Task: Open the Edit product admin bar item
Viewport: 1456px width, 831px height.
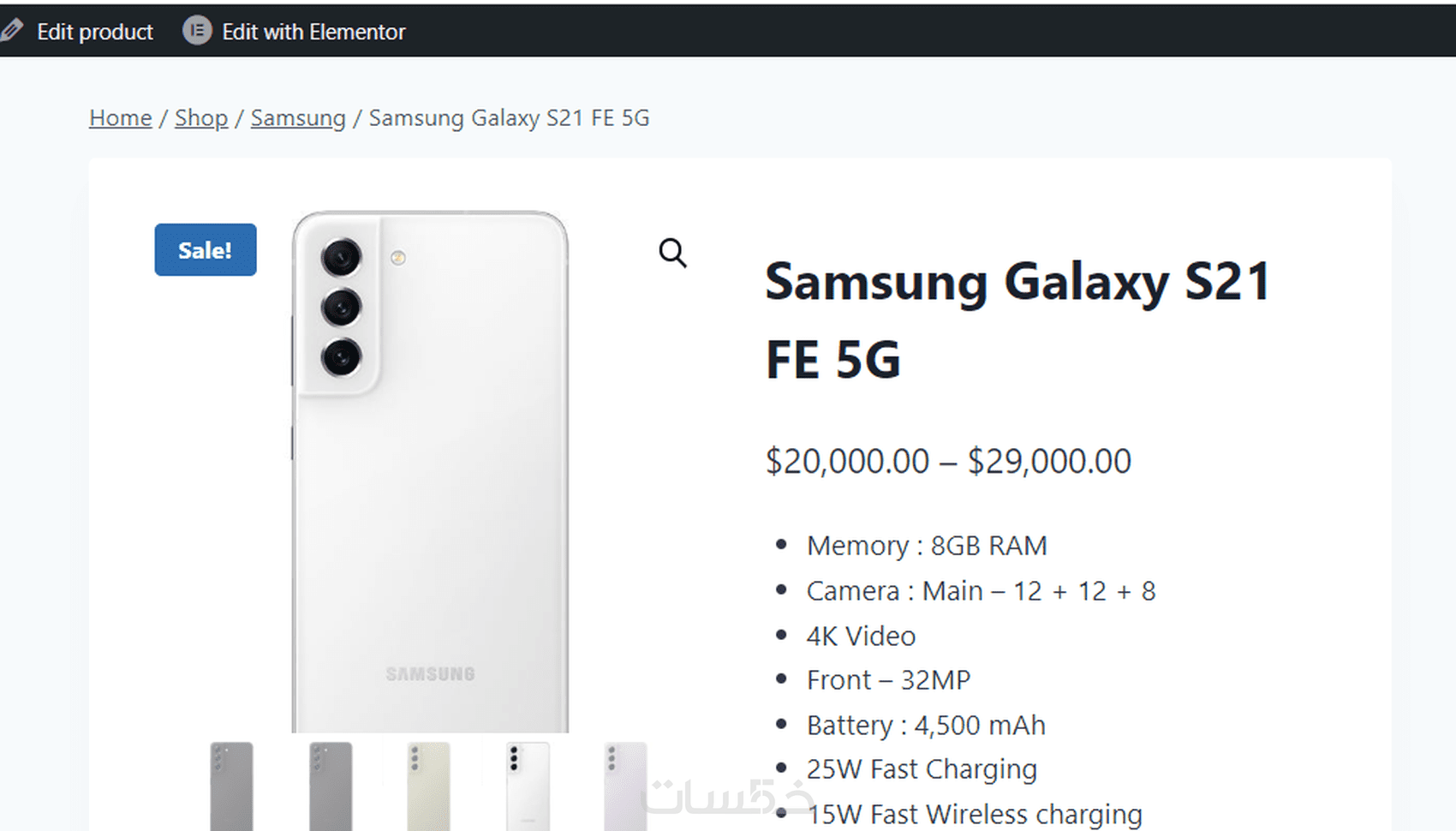Action: (x=94, y=32)
